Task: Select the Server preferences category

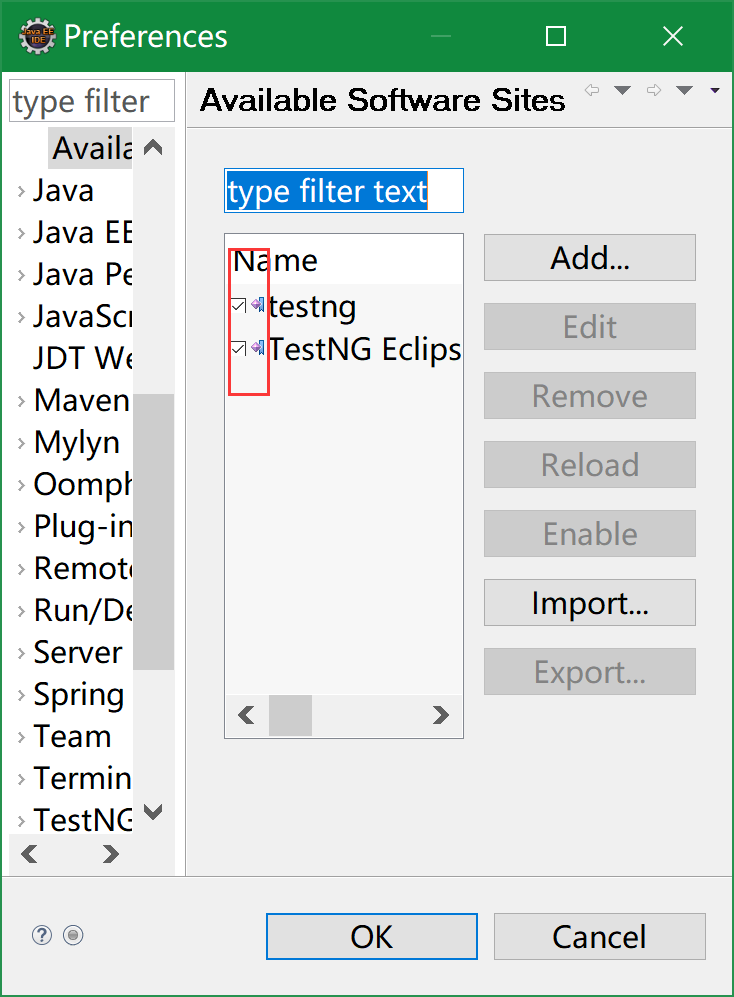Action: pos(78,652)
